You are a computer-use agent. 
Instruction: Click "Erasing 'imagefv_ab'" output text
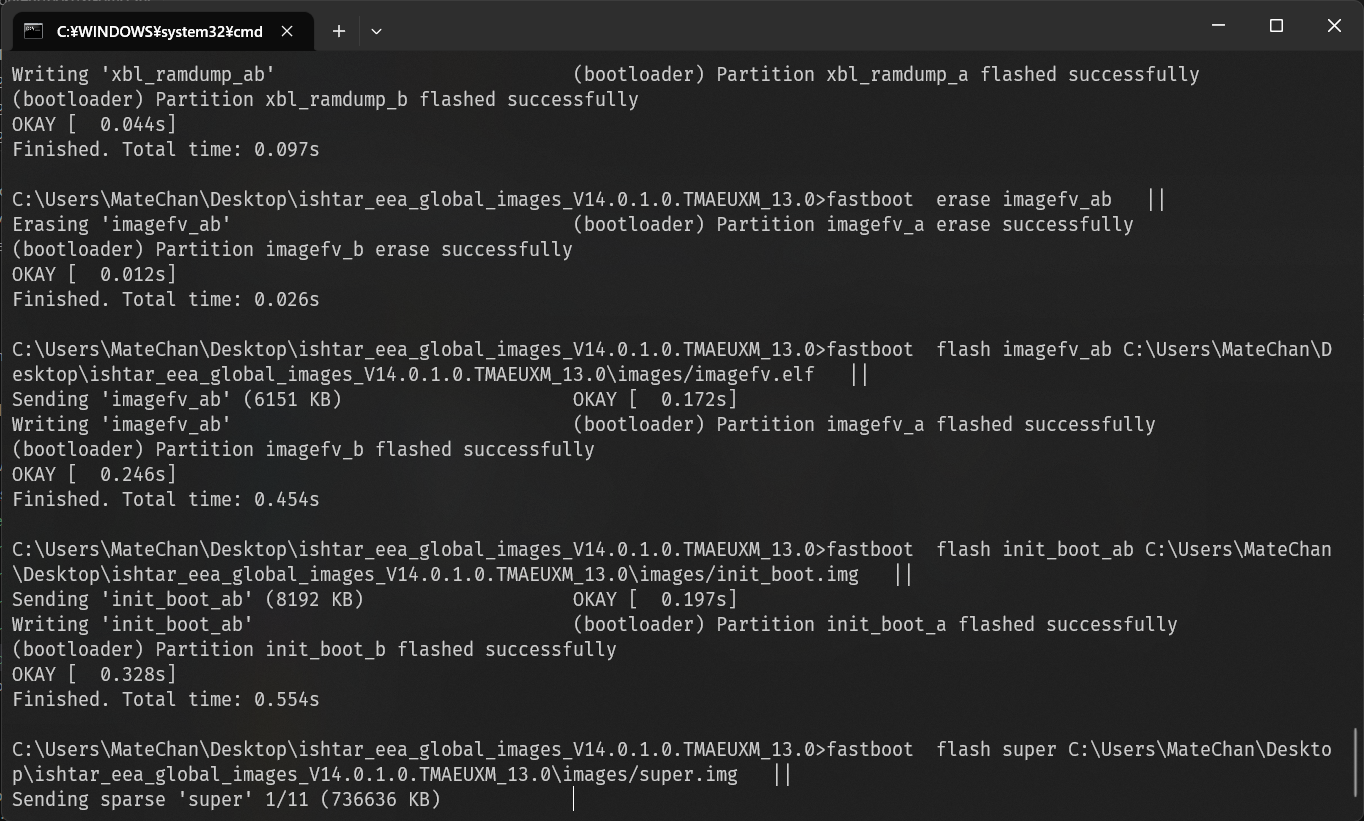pyautogui.click(x=122, y=224)
